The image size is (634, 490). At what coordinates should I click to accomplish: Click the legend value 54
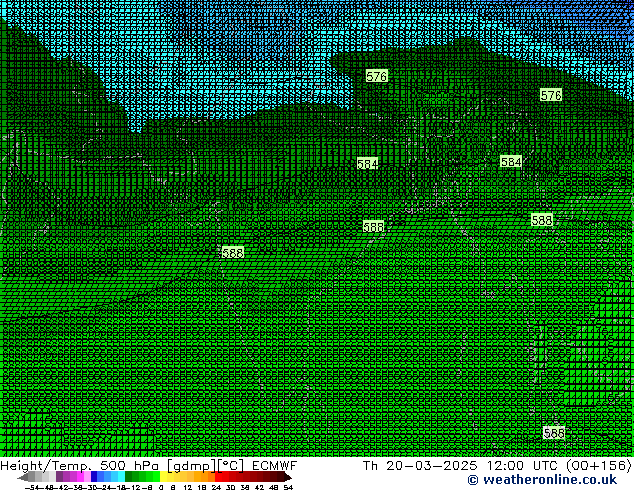point(288,488)
